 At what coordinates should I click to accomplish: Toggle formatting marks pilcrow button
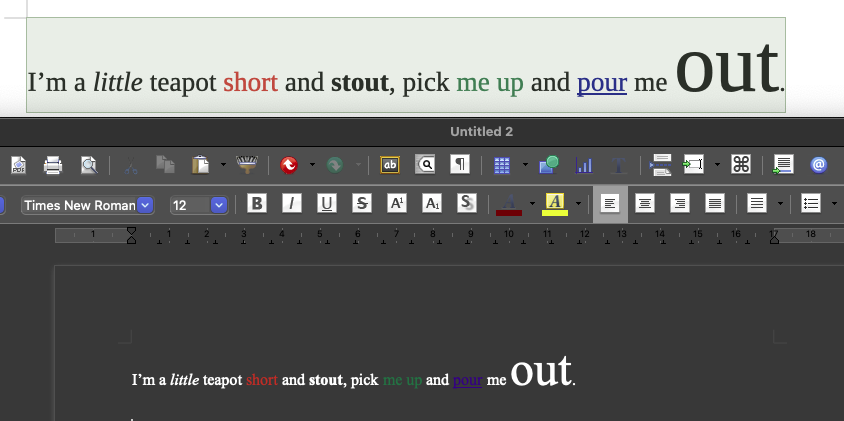coord(460,165)
